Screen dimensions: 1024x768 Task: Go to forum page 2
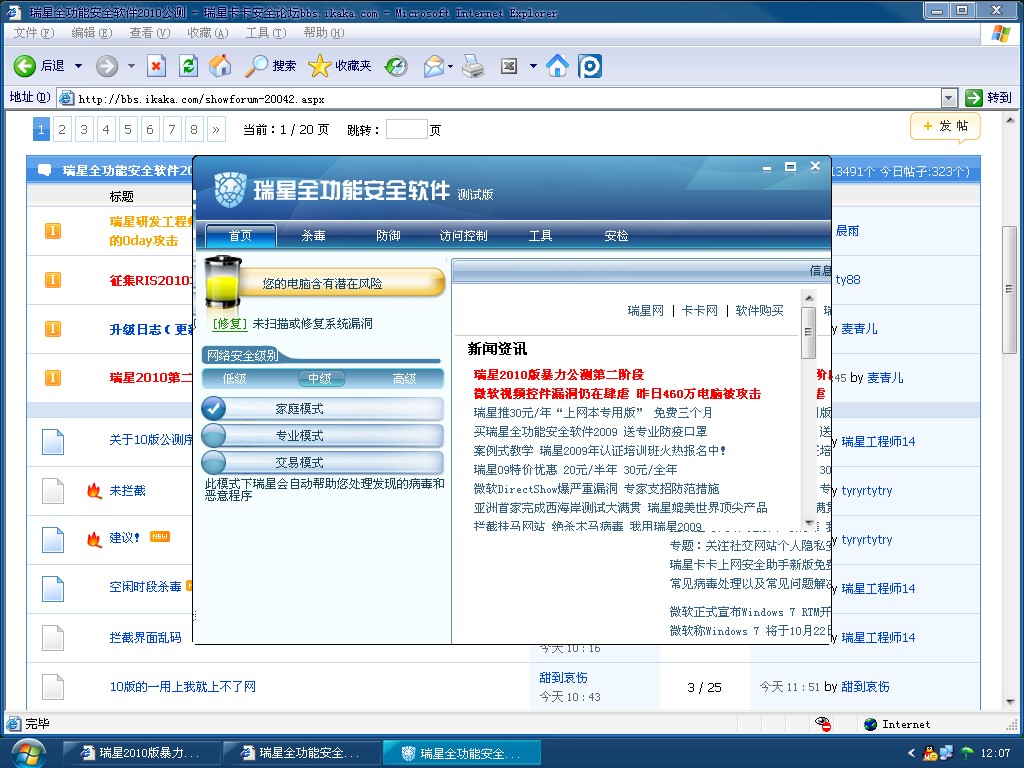62,129
